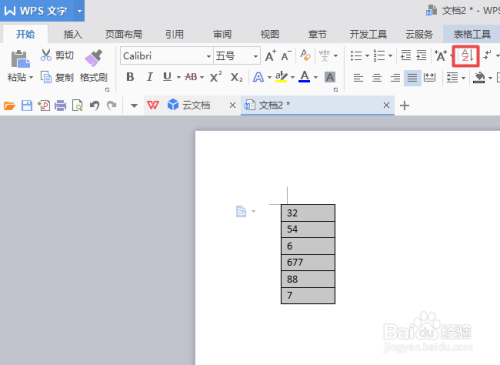Click the print preview icon
Screen dimensions: 500x365
pyautogui.click(x=77, y=106)
